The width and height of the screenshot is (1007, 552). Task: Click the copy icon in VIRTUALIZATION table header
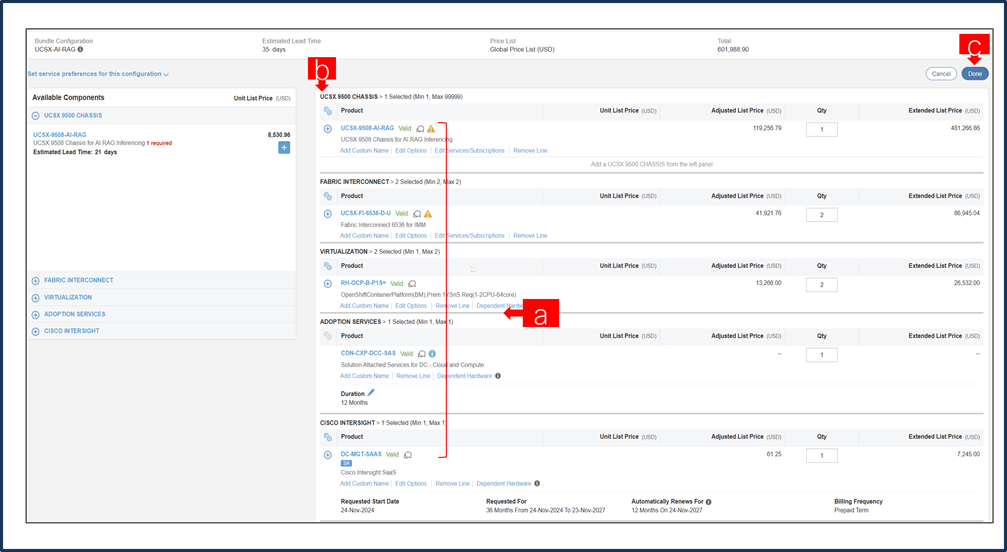tap(328, 266)
